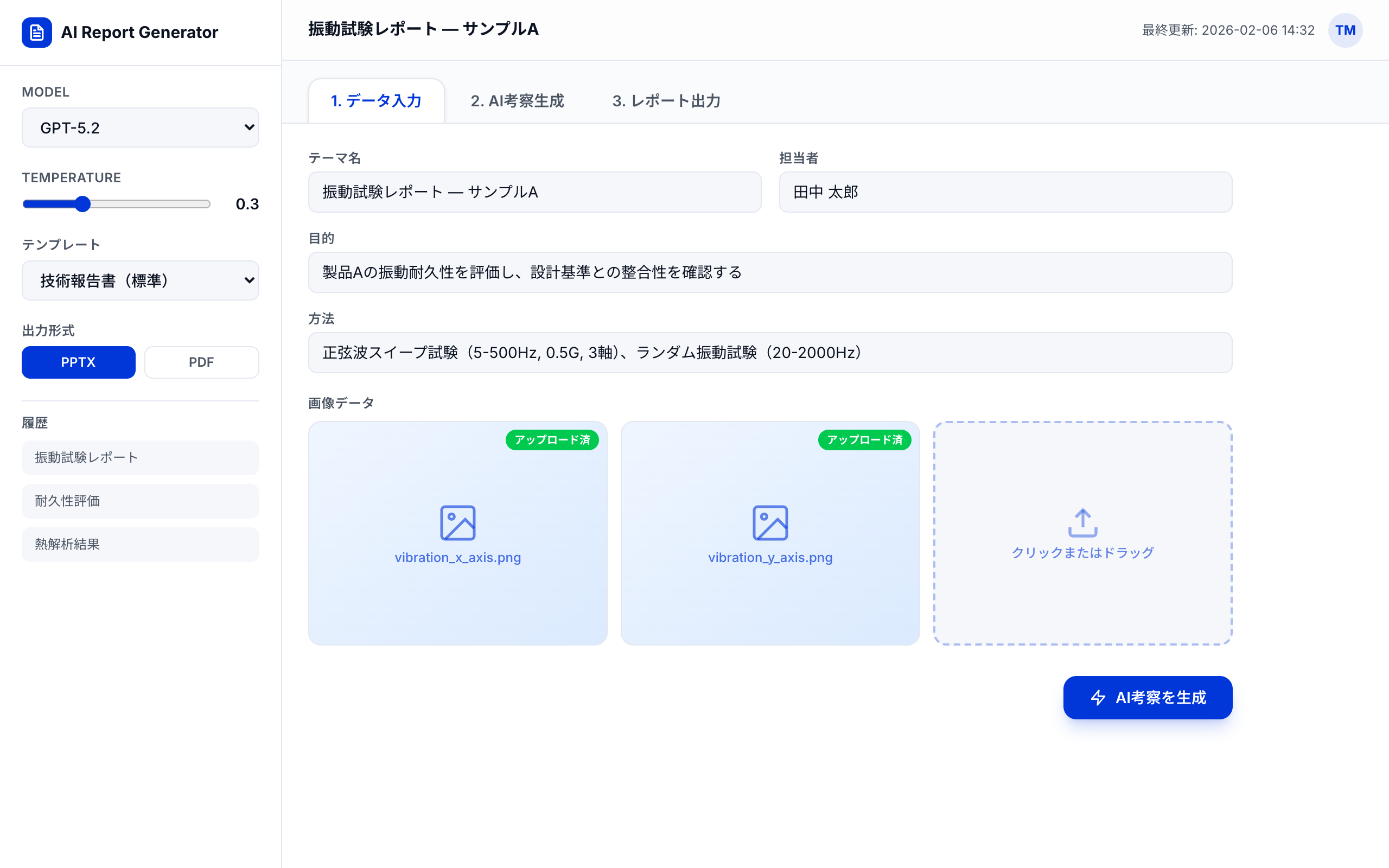
Task: Click the lightning icon on the generate button
Action: tap(1097, 698)
